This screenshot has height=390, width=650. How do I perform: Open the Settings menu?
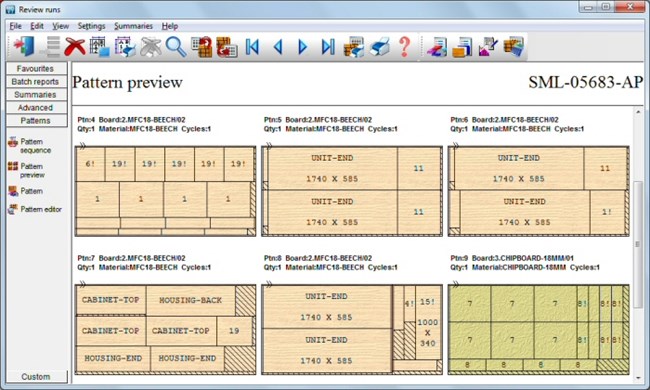(x=92, y=26)
